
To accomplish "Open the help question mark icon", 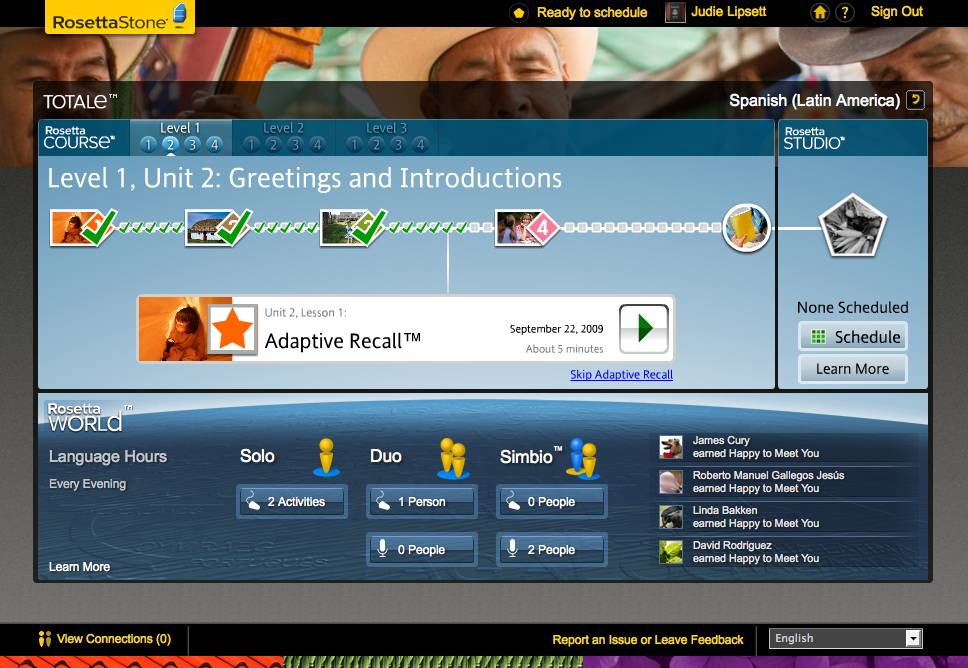I will [845, 12].
